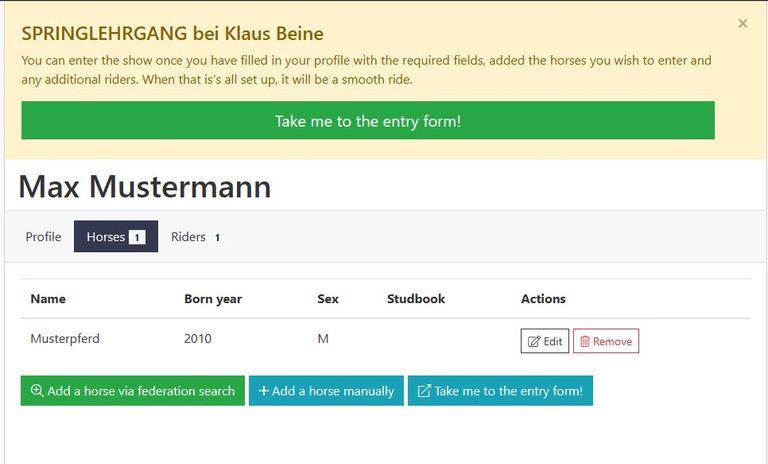Click the Riders count badge
768x464 pixels.
point(217,238)
